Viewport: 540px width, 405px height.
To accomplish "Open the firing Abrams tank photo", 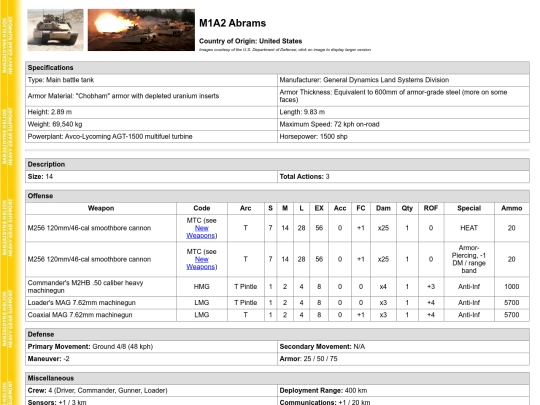I will (141, 30).
